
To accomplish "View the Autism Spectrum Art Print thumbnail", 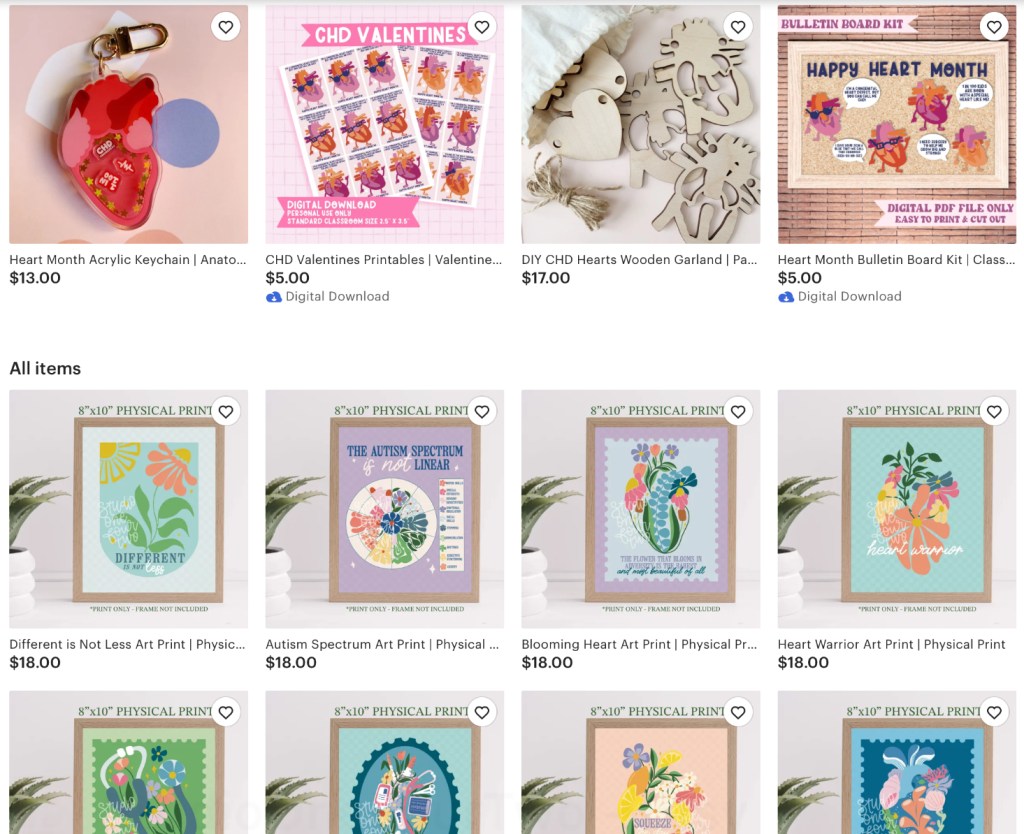I will tap(385, 509).
